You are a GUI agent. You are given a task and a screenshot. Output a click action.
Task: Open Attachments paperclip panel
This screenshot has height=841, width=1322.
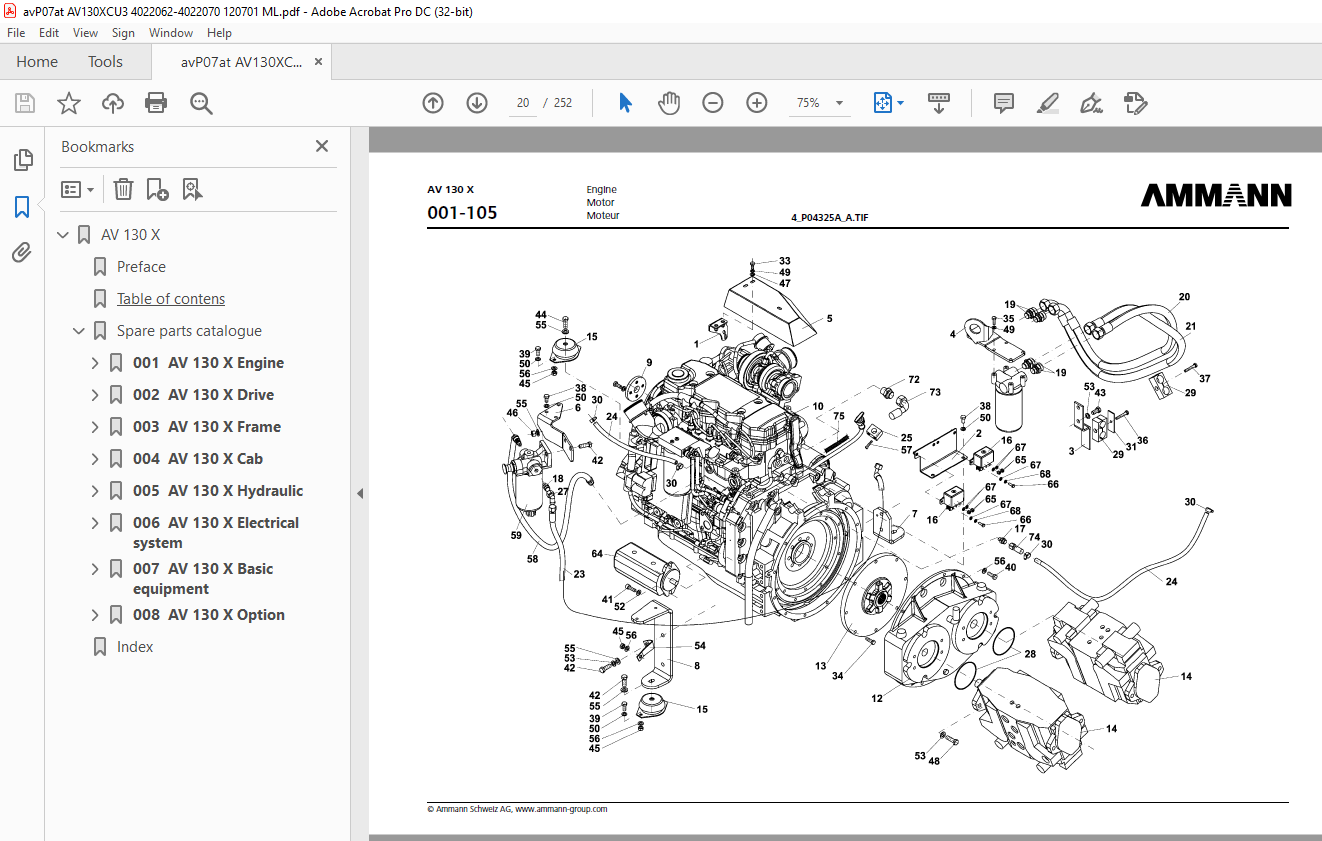(x=22, y=253)
